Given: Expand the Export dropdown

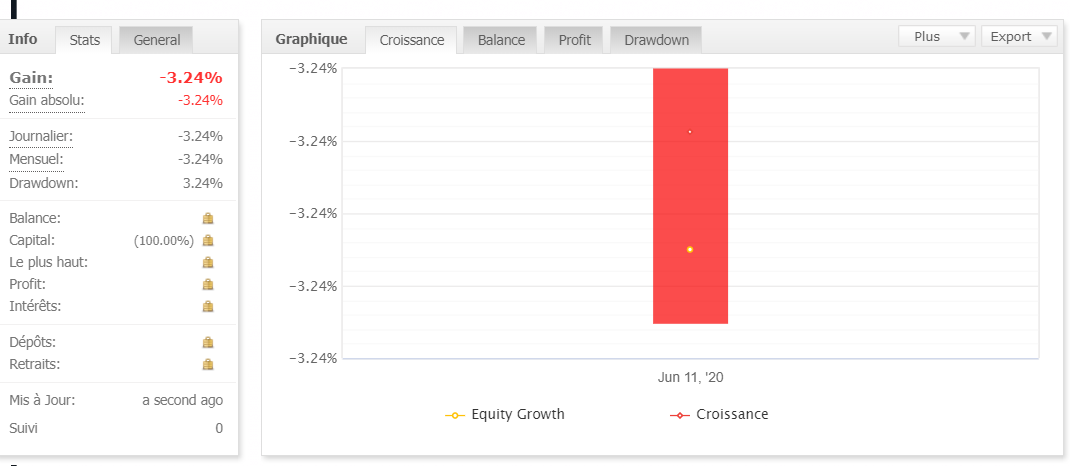Looking at the screenshot, I should coord(1019,37).
